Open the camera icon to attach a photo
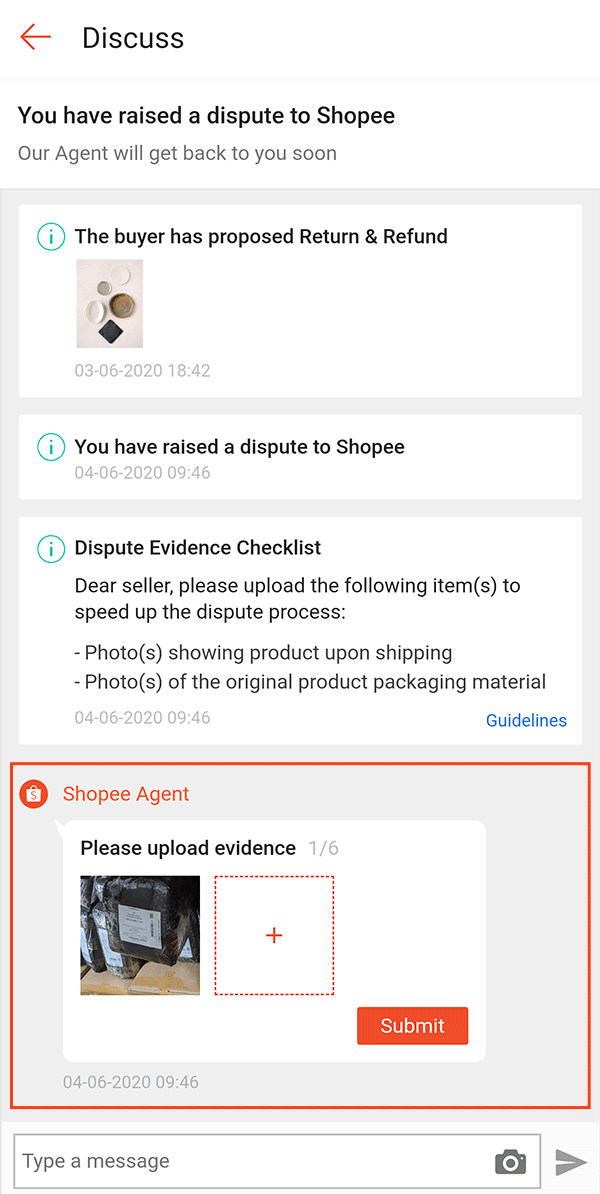The height and width of the screenshot is (1194, 600). [510, 1161]
